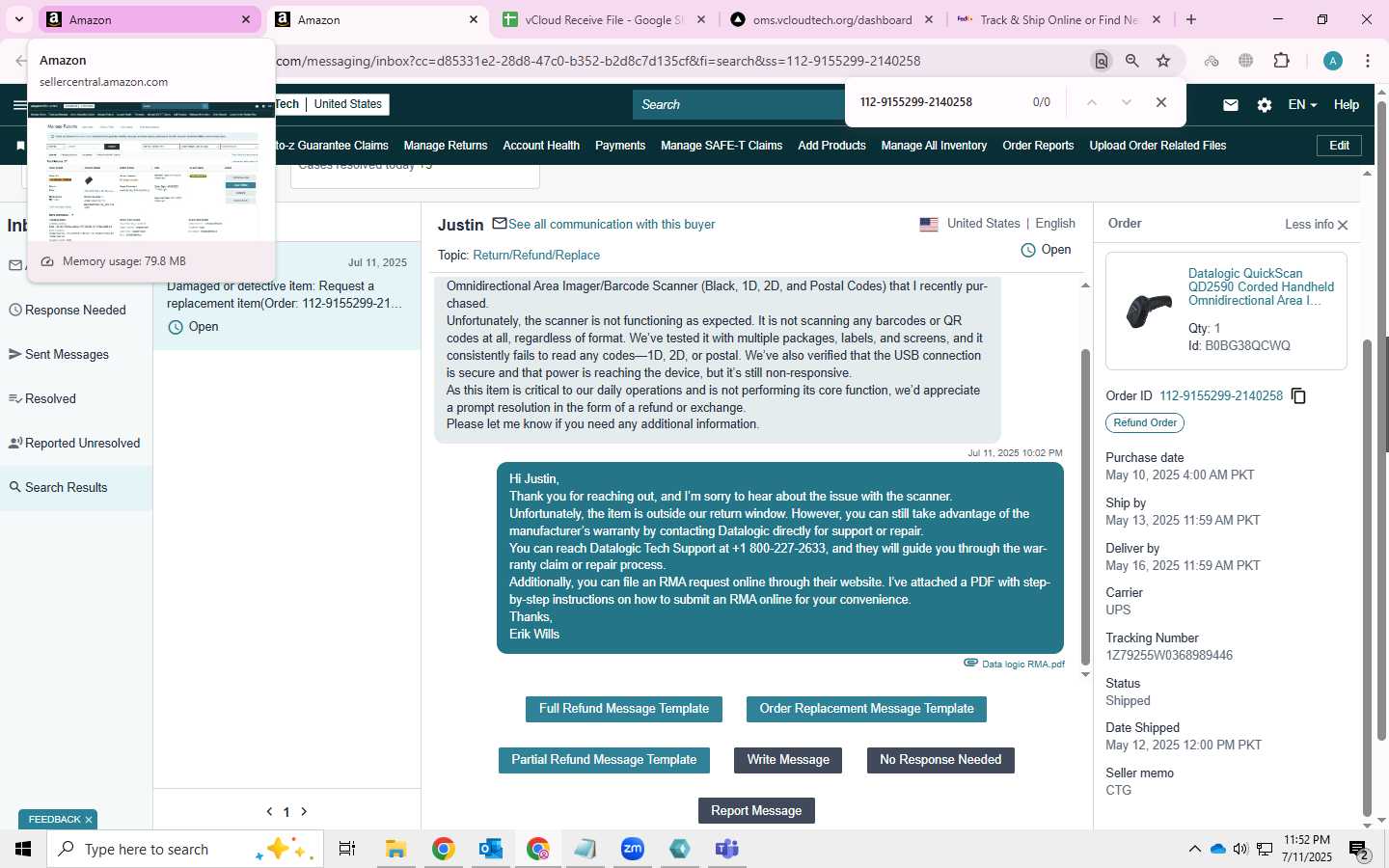Click the scanner product thumbnail
Viewport: 1389px width, 868px height.
[x=1149, y=312]
